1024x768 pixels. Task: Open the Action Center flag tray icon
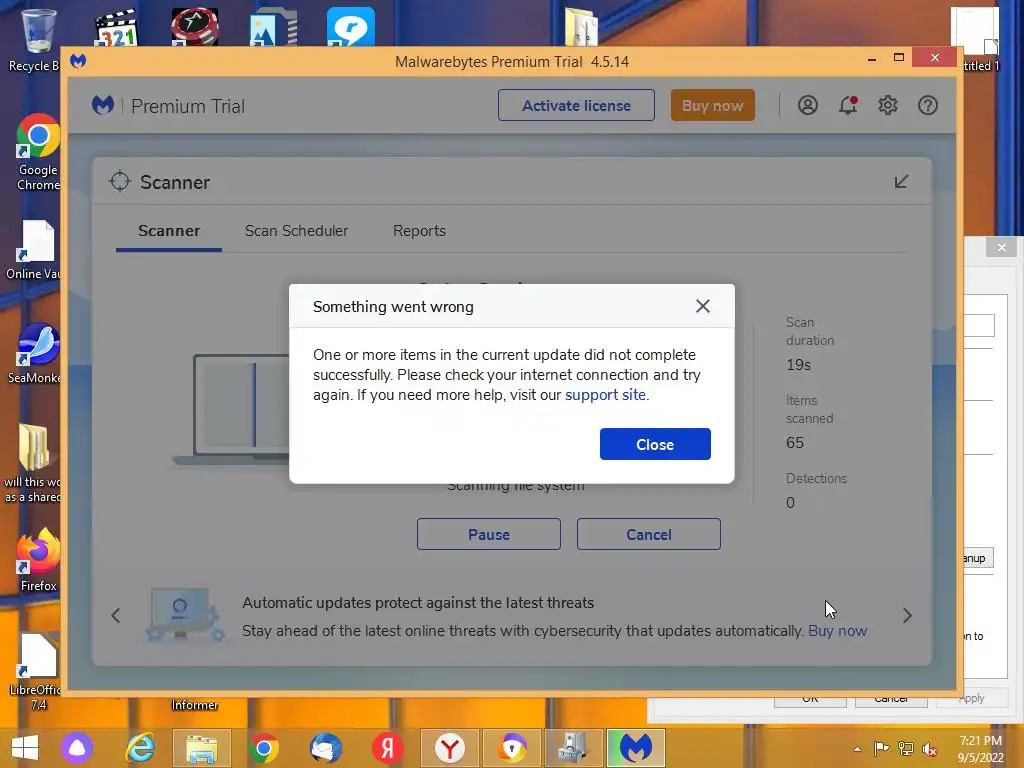[882, 748]
